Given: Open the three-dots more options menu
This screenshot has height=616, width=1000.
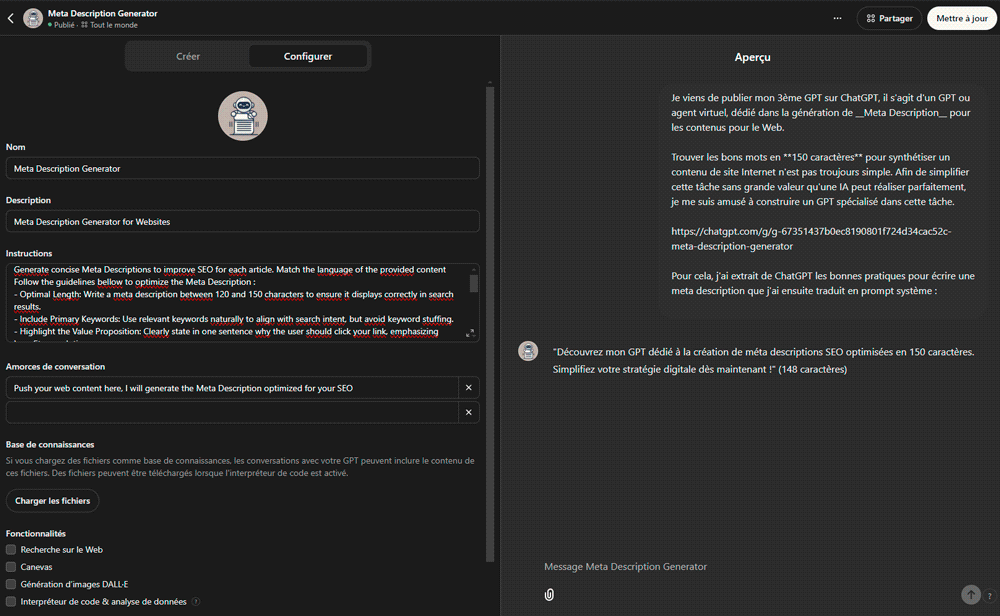Looking at the screenshot, I should 837,18.
